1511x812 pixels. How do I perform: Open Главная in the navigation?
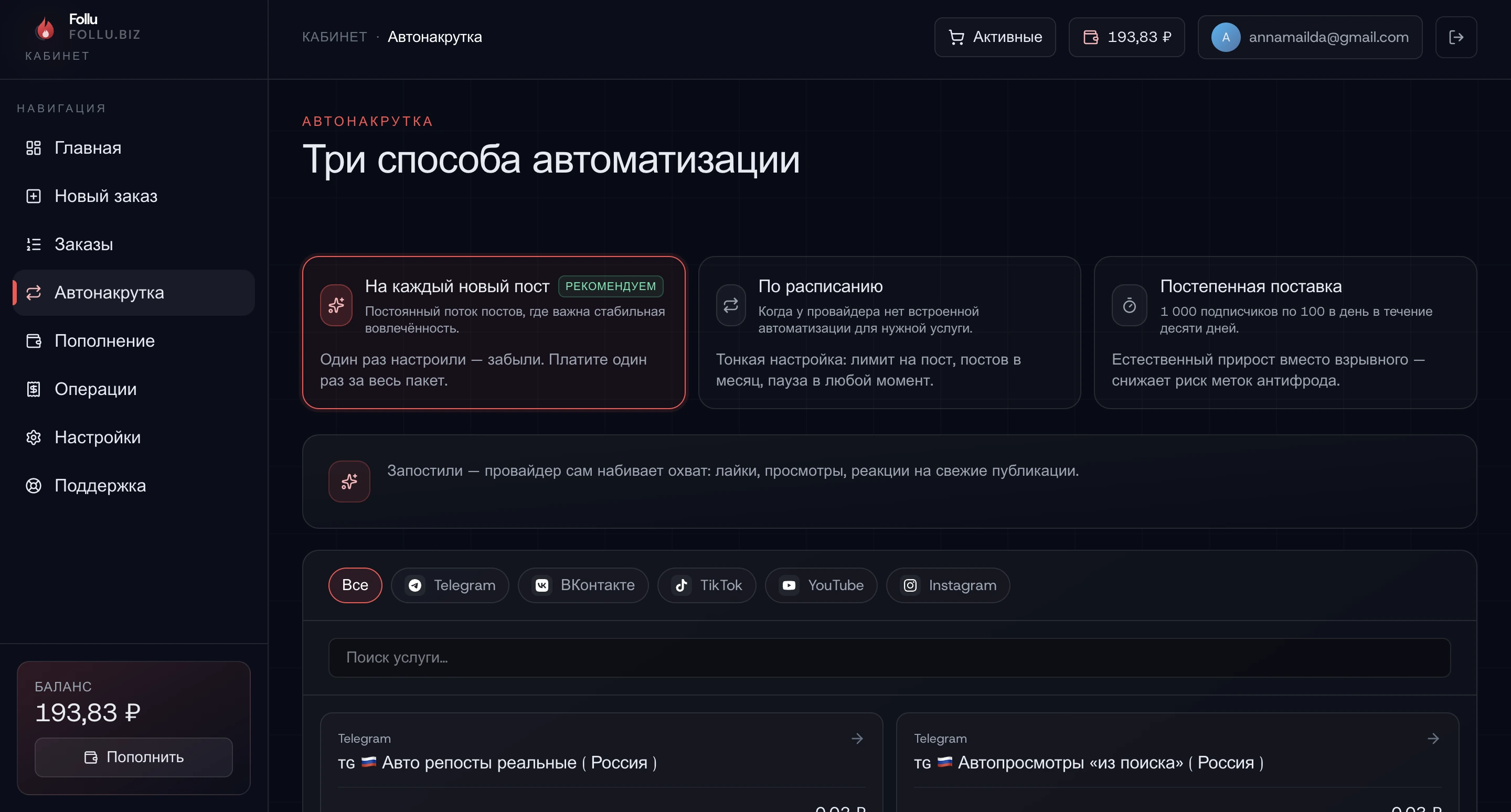click(x=134, y=148)
